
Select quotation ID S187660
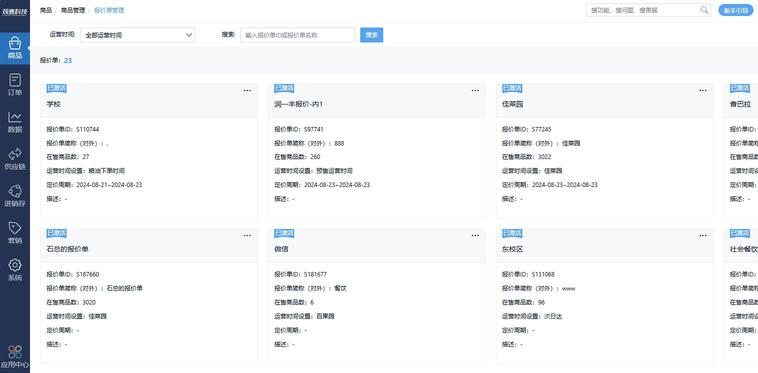pos(87,274)
